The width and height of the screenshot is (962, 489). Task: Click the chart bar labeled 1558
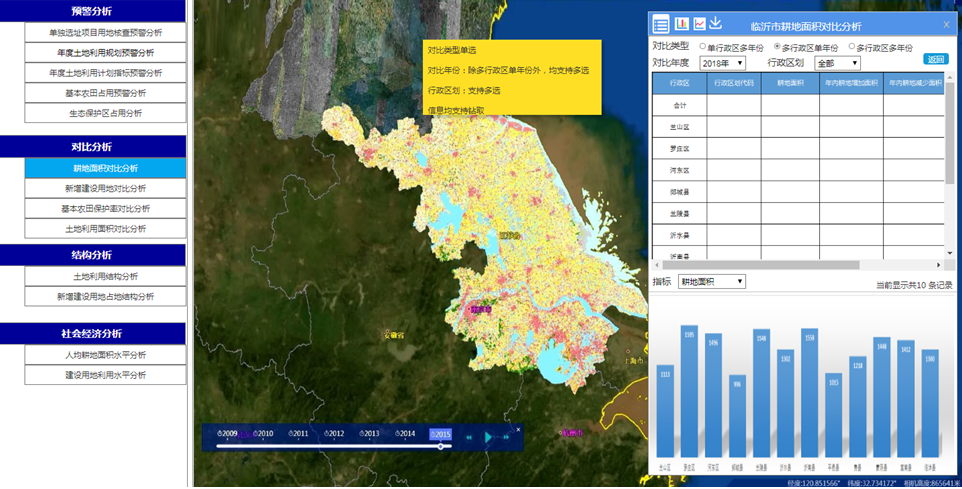click(x=809, y=393)
